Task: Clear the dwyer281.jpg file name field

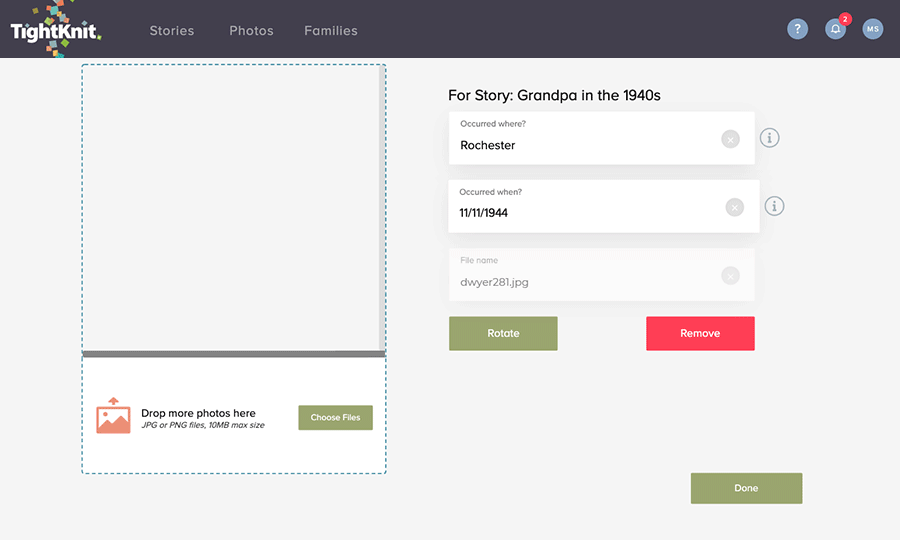Action: coord(730,276)
